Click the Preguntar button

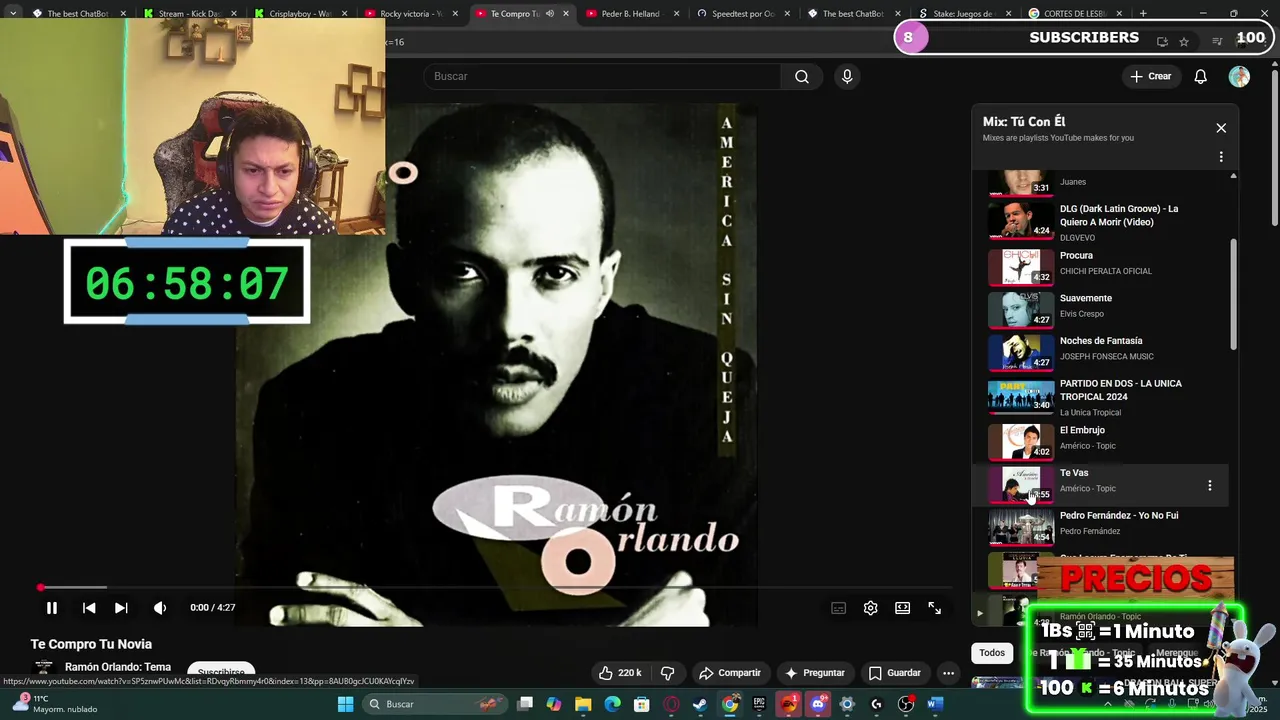(x=815, y=673)
